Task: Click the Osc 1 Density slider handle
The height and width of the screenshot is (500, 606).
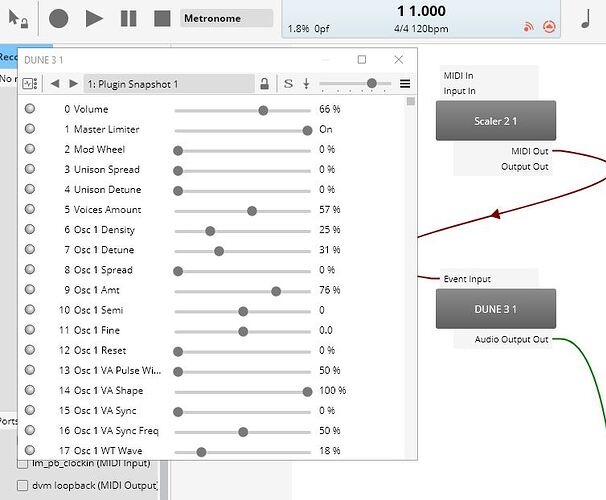Action: click(x=210, y=231)
